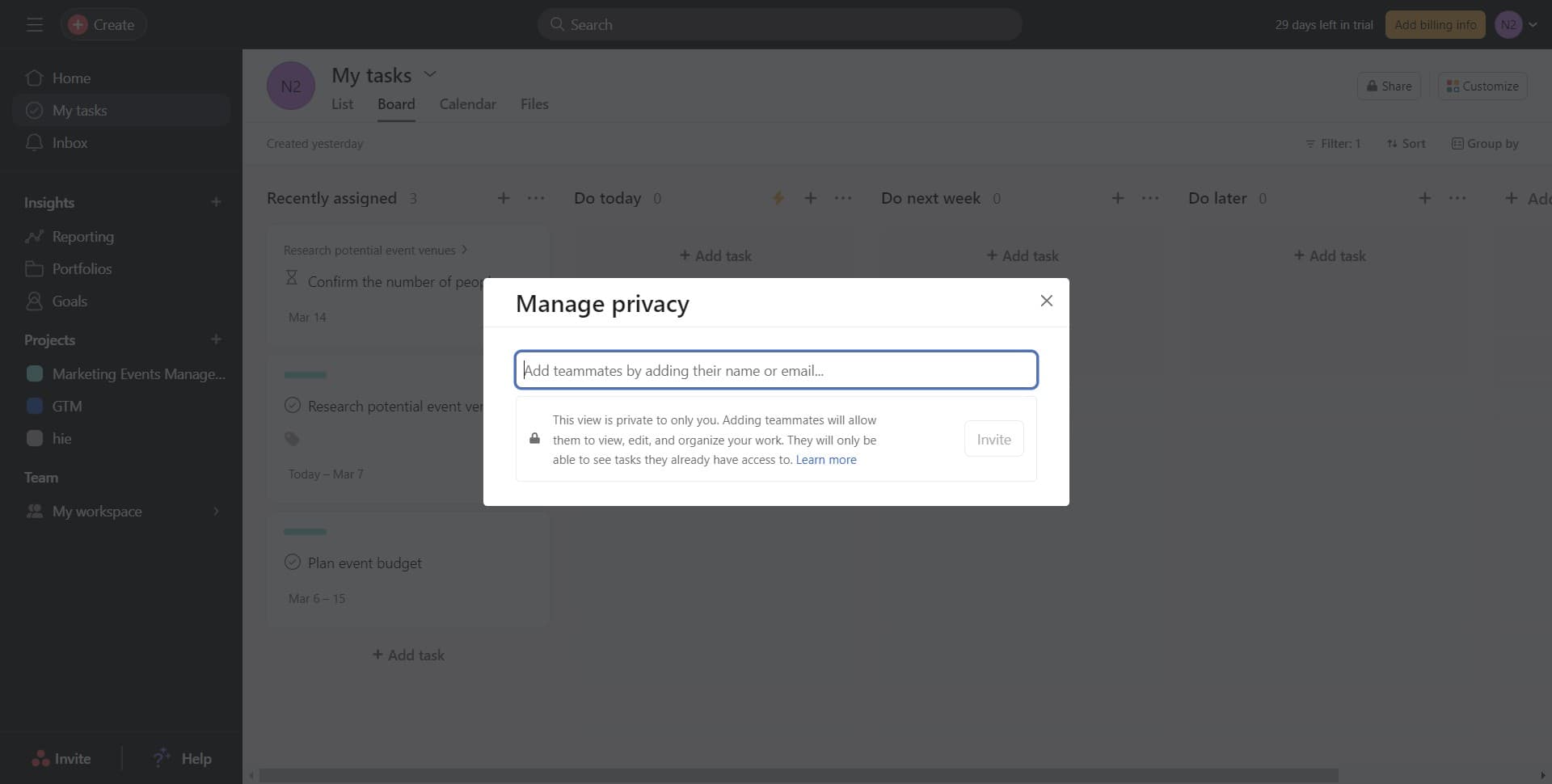Click the lightning icon on Do today
Image resolution: width=1552 pixels, height=784 pixels.
coord(778,197)
